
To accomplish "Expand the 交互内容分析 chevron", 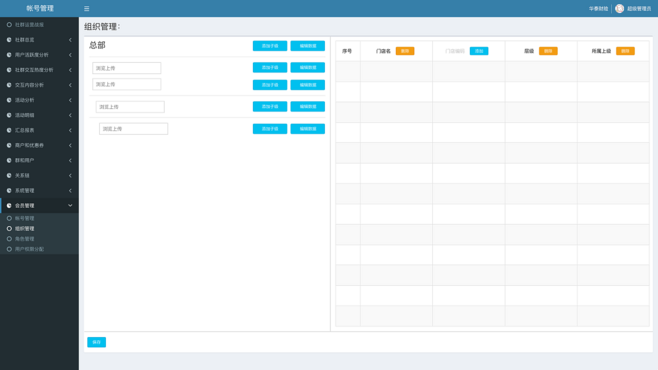I will 70,85.
